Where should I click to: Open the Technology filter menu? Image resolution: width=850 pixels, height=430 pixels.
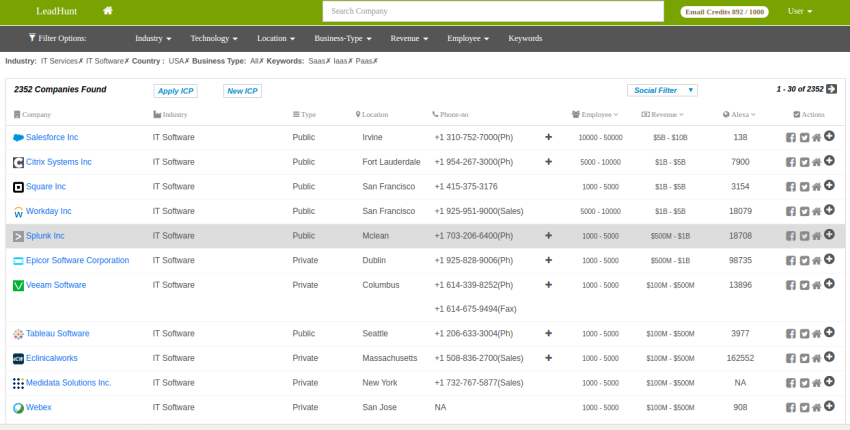click(214, 38)
